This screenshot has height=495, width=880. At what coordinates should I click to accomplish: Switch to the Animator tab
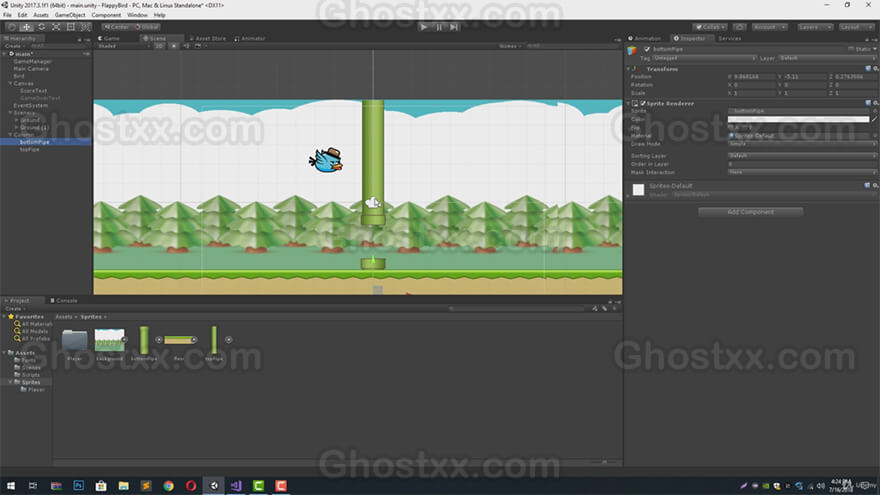[x=250, y=38]
